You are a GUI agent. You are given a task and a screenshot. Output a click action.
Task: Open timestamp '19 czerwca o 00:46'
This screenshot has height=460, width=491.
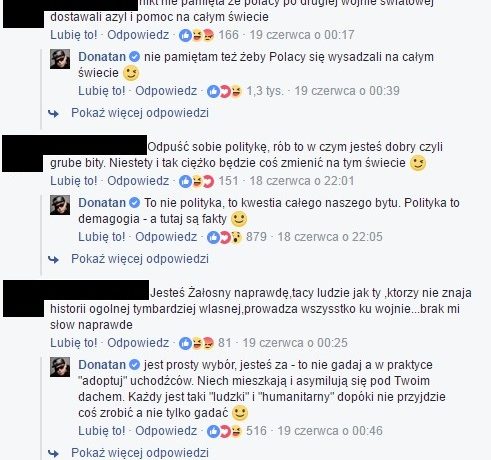[330, 431]
